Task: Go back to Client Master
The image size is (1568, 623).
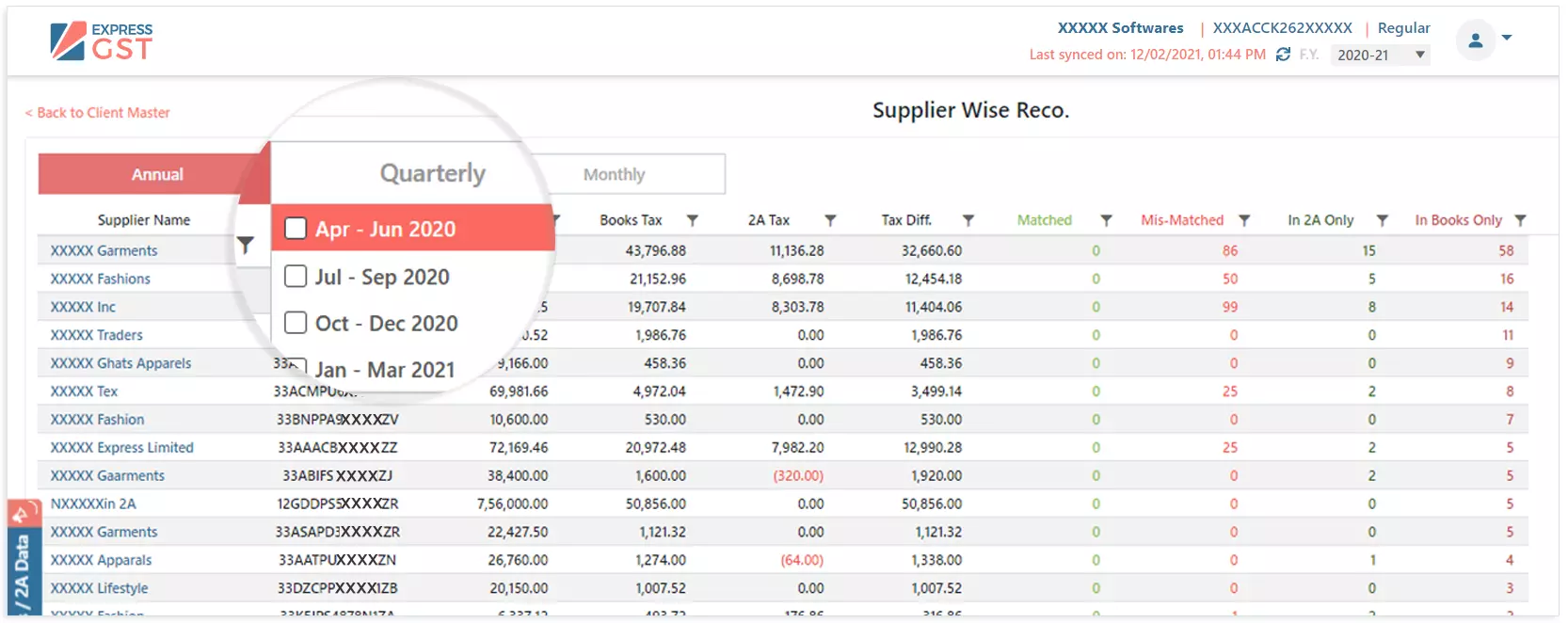Action: coord(98,113)
